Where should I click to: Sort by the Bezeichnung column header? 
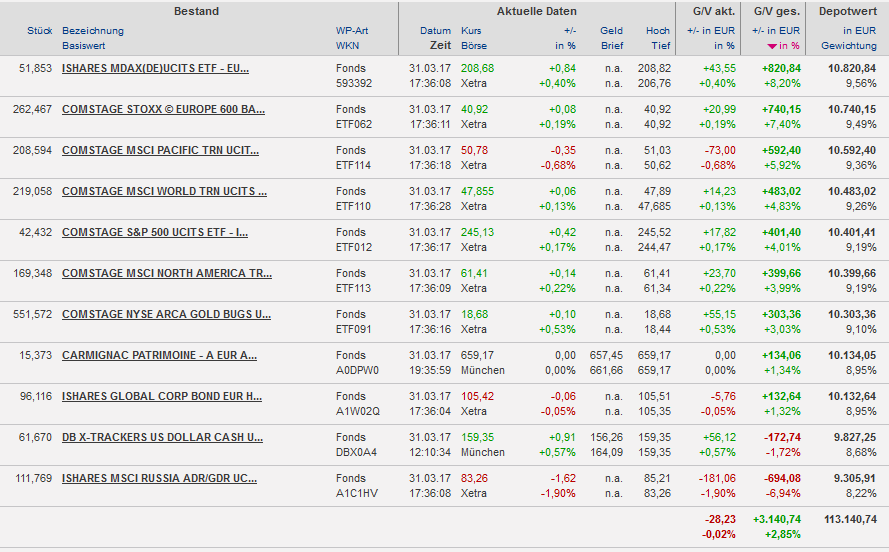[93, 31]
